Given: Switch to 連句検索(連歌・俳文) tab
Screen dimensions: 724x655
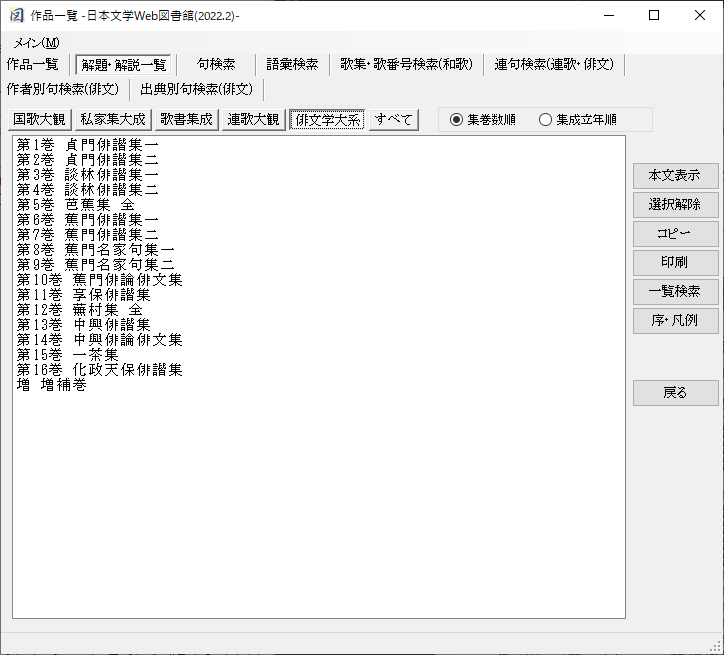Looking at the screenshot, I should click(554, 64).
